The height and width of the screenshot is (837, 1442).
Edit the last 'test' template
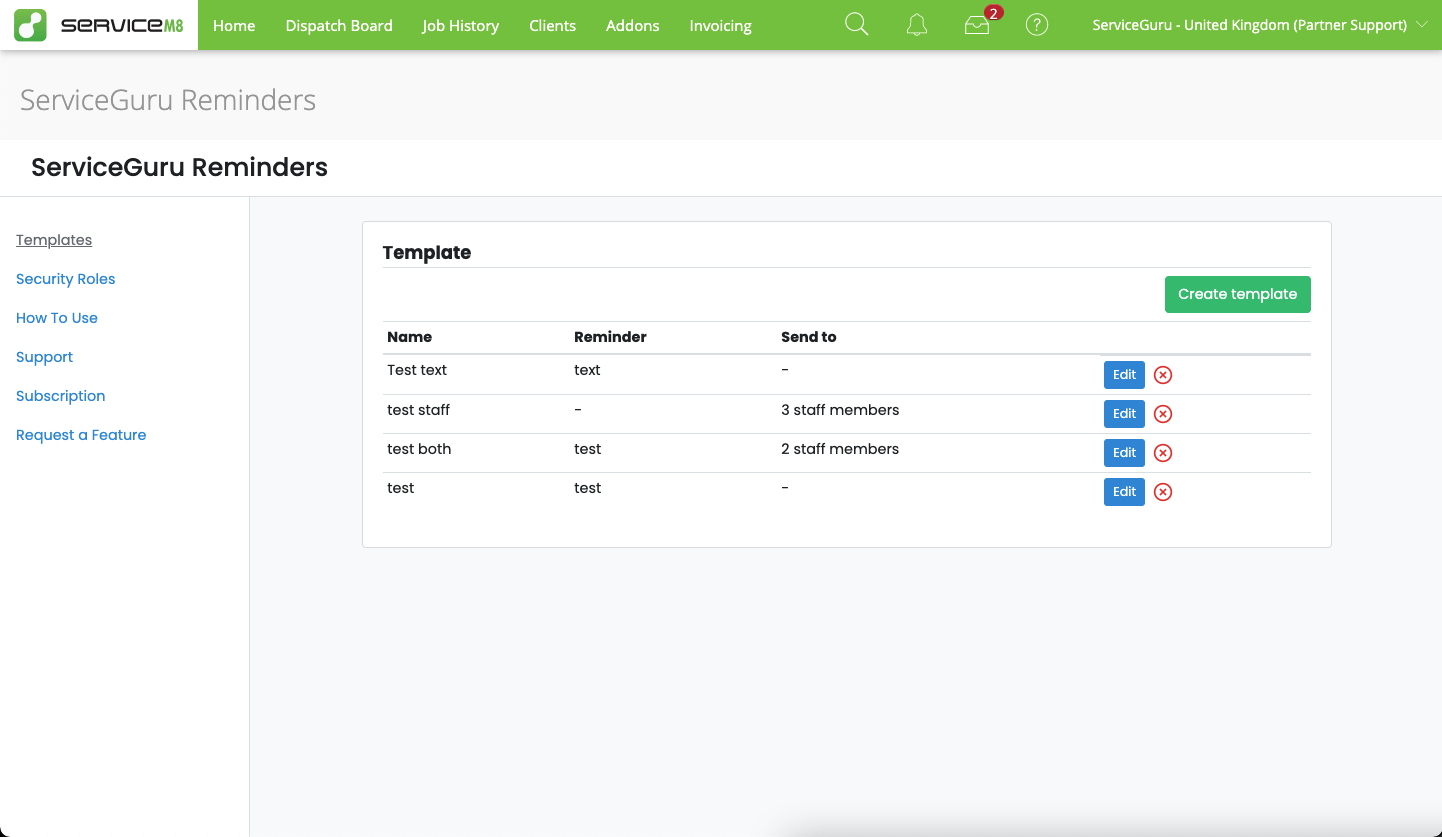(x=1124, y=492)
